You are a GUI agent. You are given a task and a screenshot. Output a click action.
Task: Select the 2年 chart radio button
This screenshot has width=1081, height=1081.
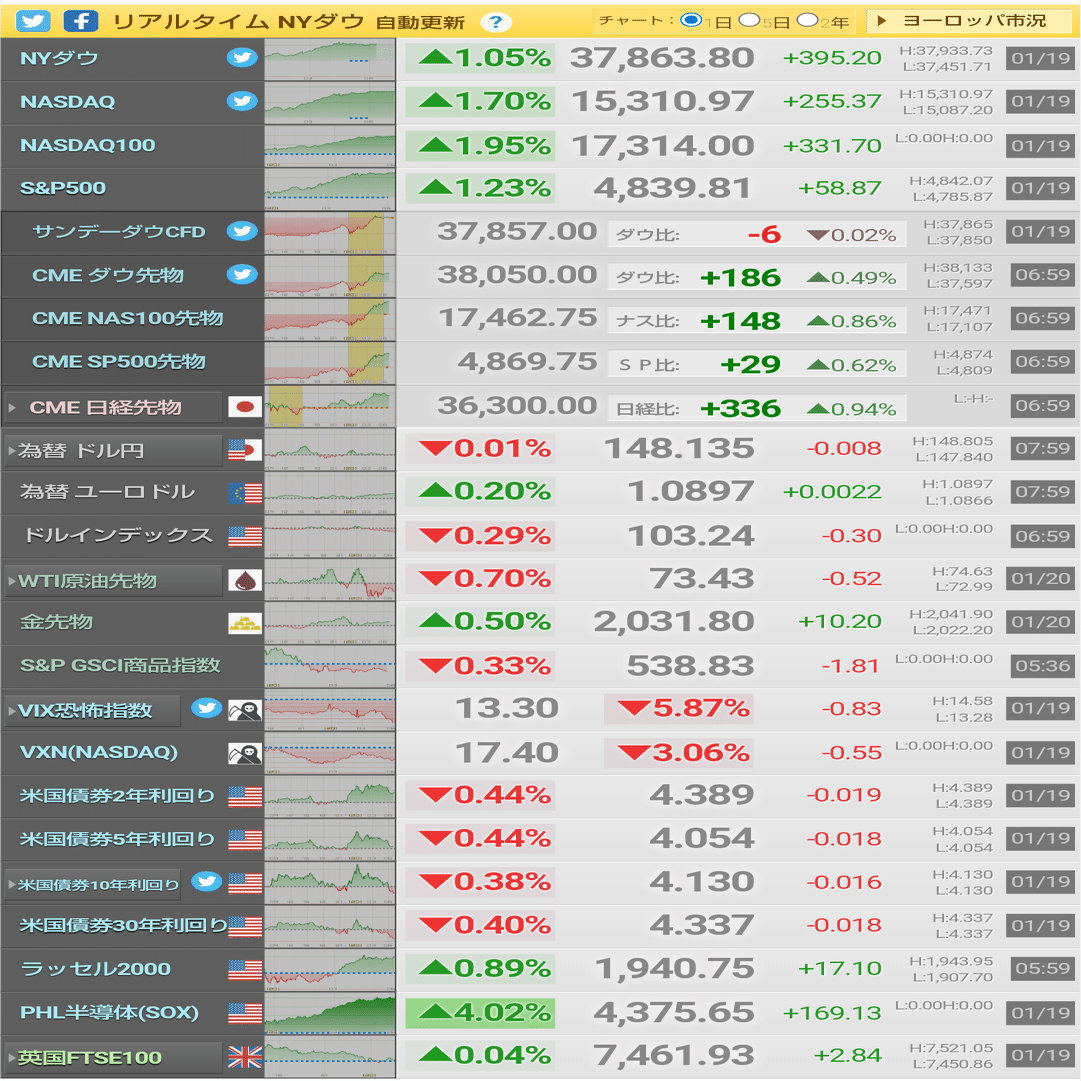(x=807, y=20)
